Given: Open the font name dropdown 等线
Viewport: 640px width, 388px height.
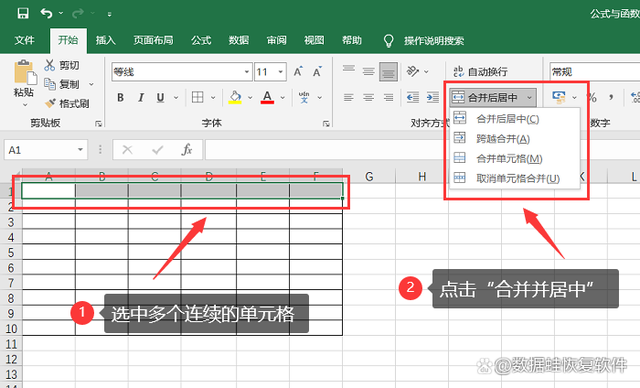Looking at the screenshot, I should click(x=247, y=72).
